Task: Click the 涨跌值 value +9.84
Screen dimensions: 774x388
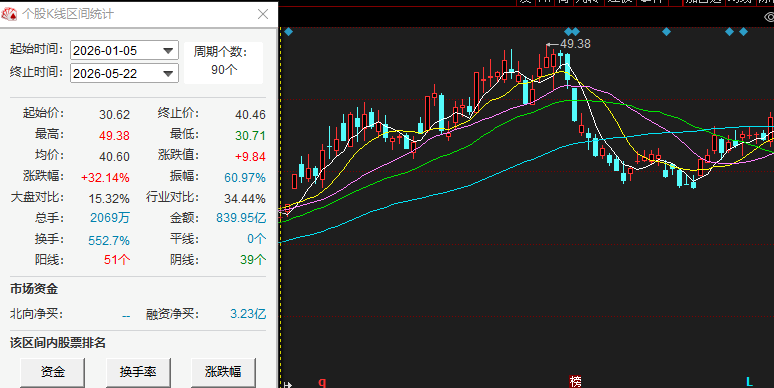Action: [x=250, y=156]
